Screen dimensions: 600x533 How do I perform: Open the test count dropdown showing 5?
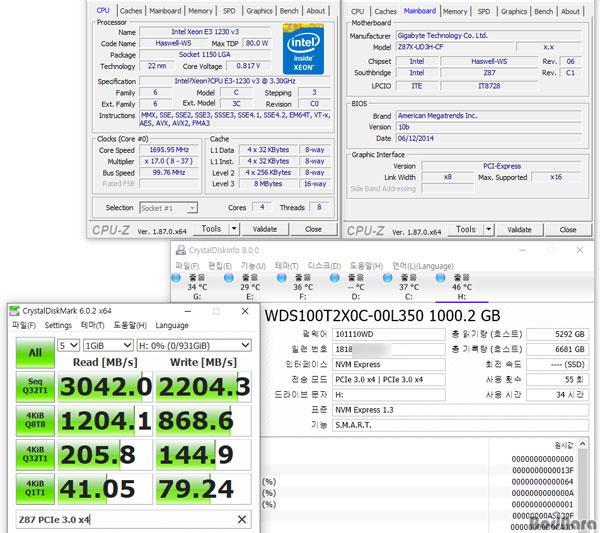(68, 346)
